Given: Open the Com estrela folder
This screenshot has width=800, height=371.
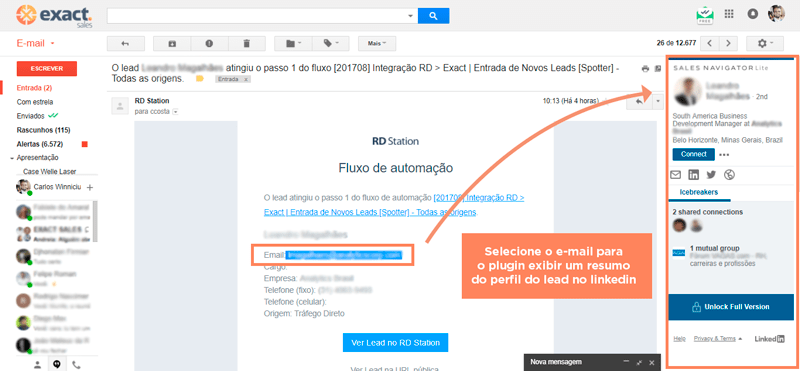Looking at the screenshot, I should 35,102.
